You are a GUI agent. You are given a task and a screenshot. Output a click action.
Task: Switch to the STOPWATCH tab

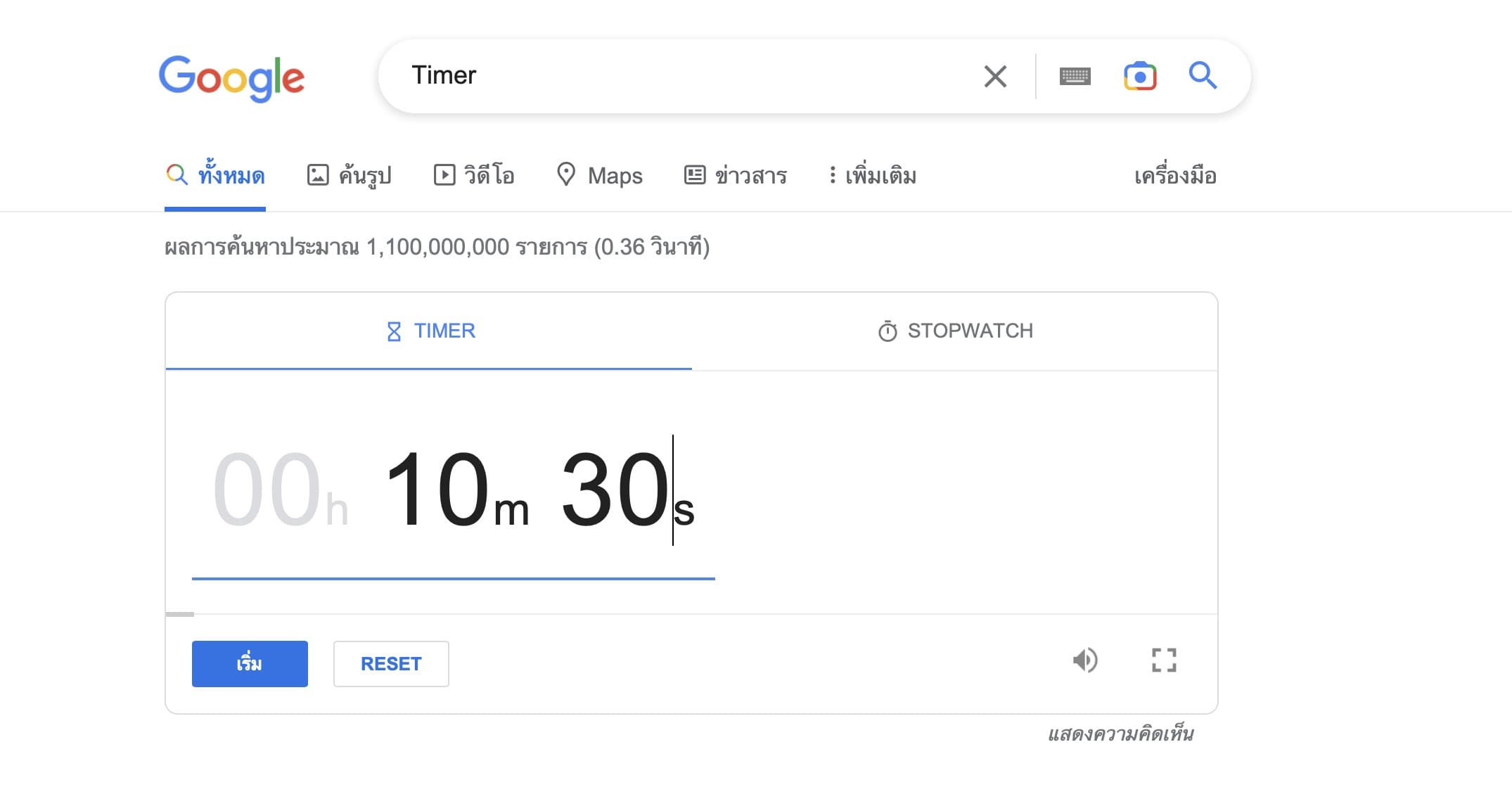[955, 331]
